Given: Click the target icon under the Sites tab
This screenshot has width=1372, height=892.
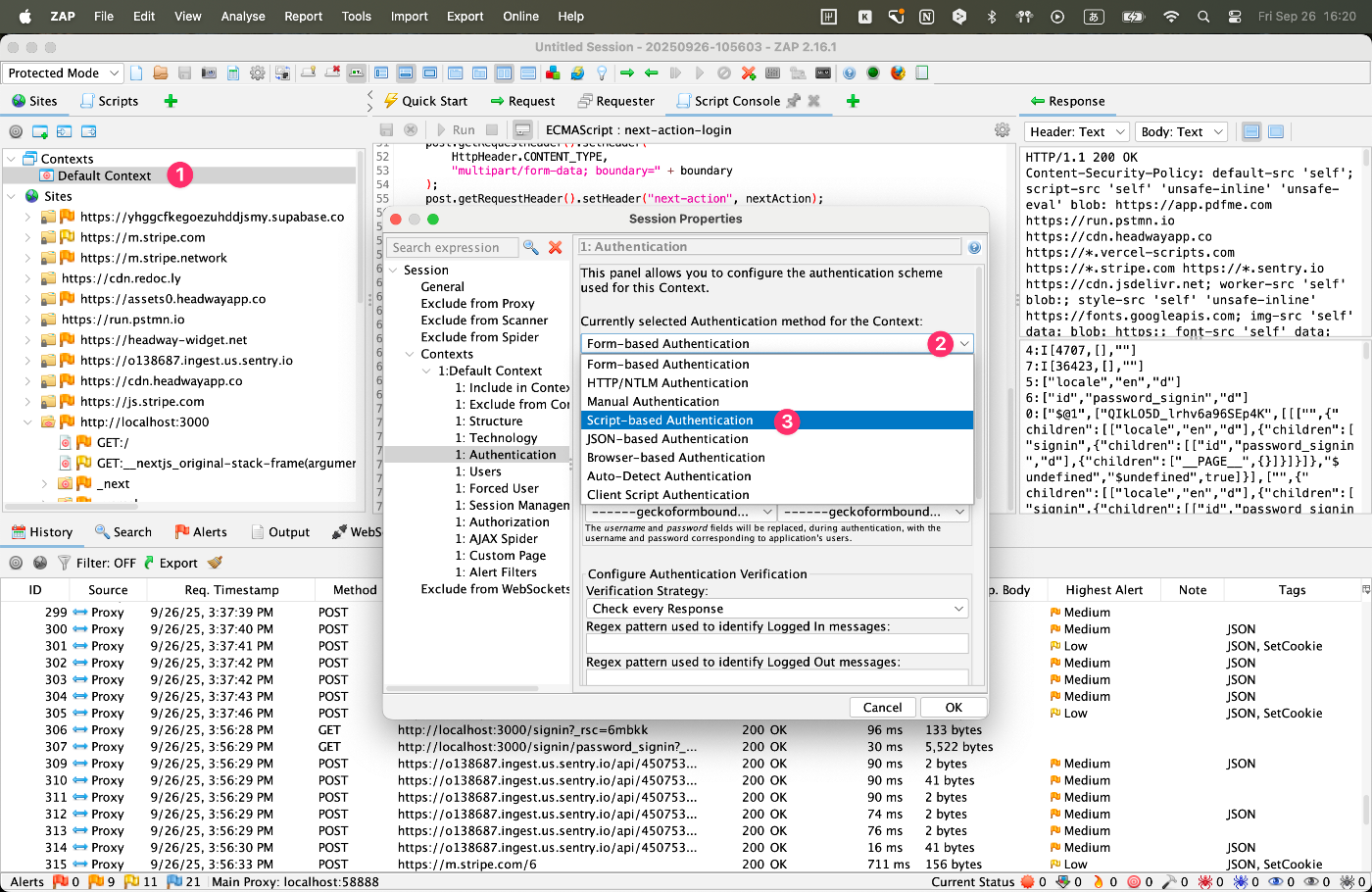Looking at the screenshot, I should pos(16,131).
